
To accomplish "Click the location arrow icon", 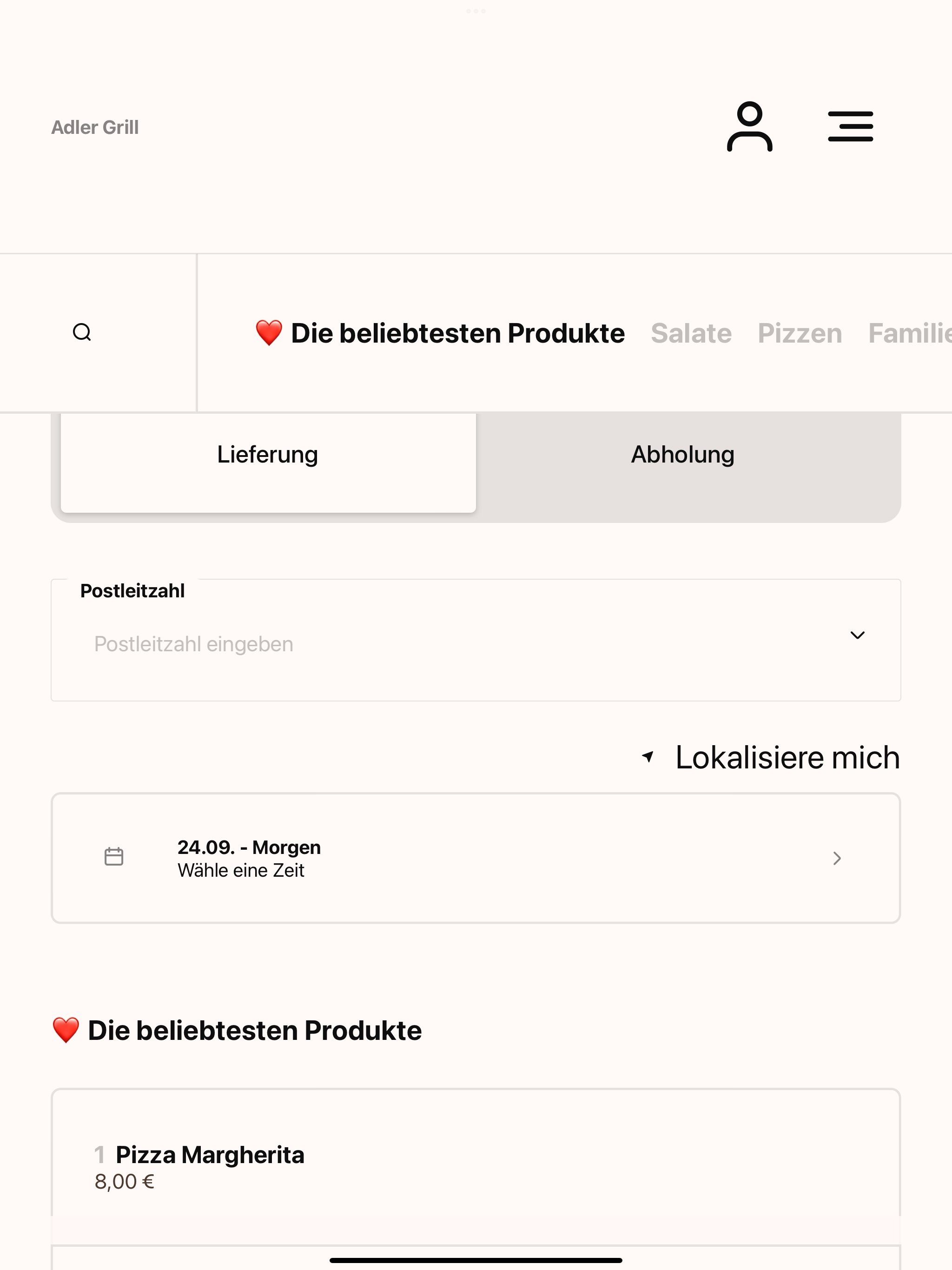I will click(648, 757).
